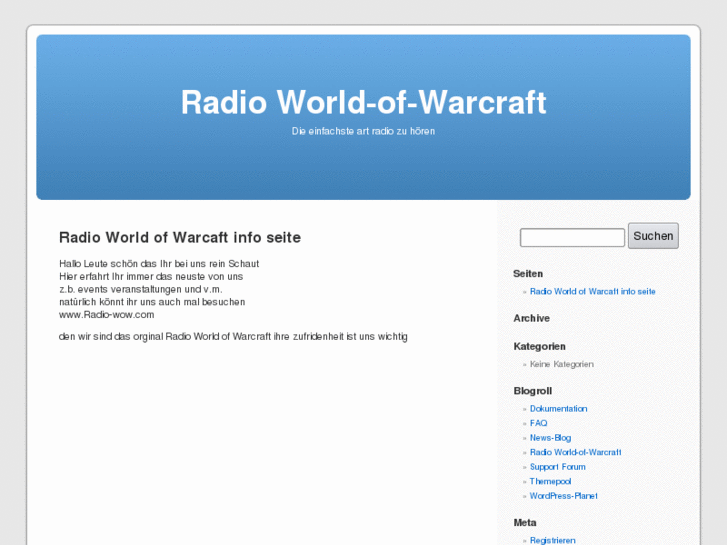Click the line Hier erfahrt Ihr immer das neuste

click(151, 276)
